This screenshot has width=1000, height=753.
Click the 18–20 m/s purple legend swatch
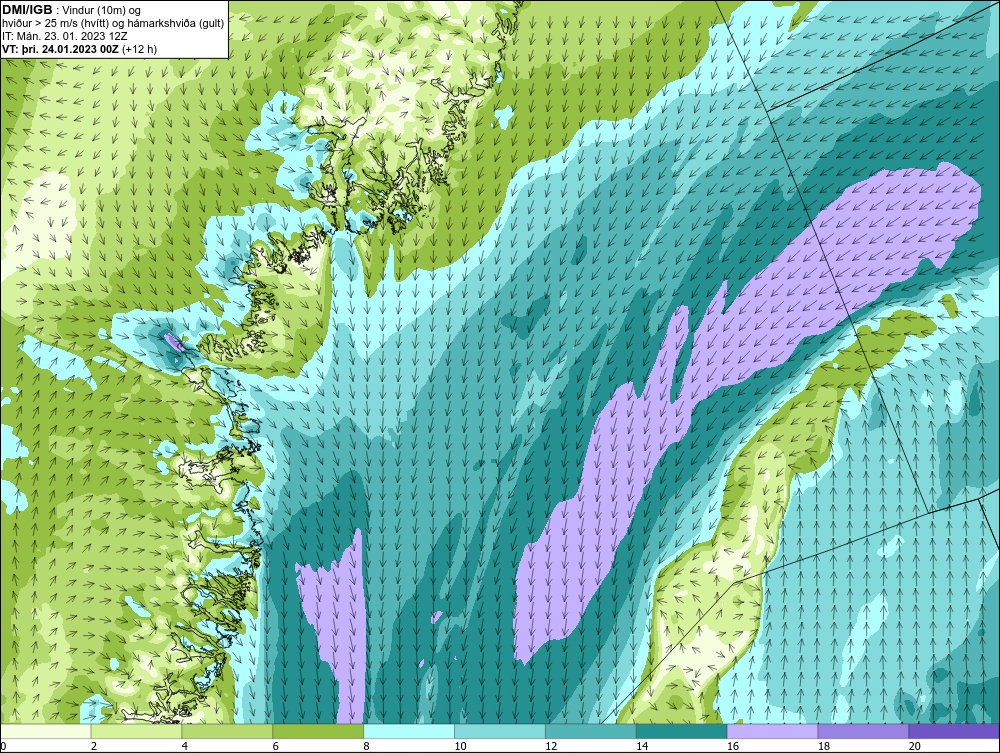(x=864, y=731)
